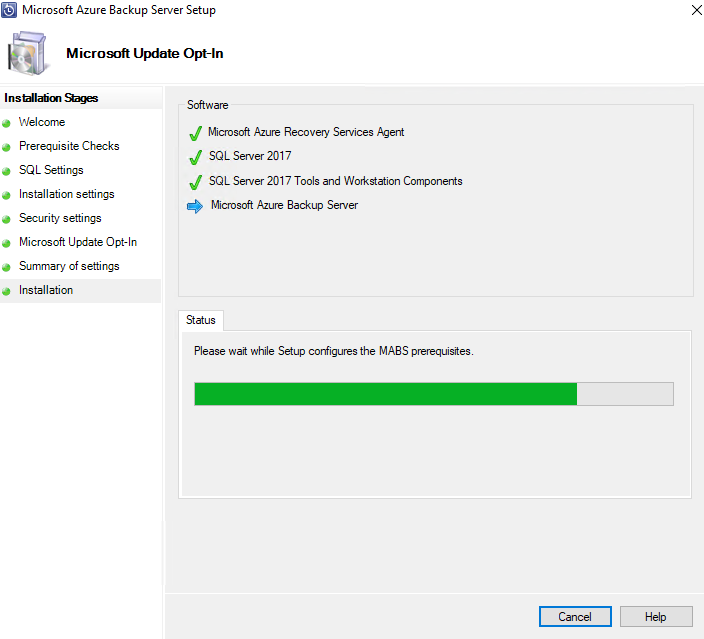
Task: Click the green installation progress bar
Action: point(434,394)
